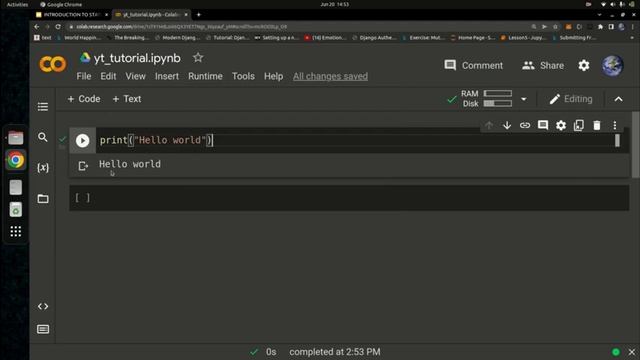Click the All changes saved link
Image resolution: width=640 pixels, height=360 pixels.
click(330, 76)
